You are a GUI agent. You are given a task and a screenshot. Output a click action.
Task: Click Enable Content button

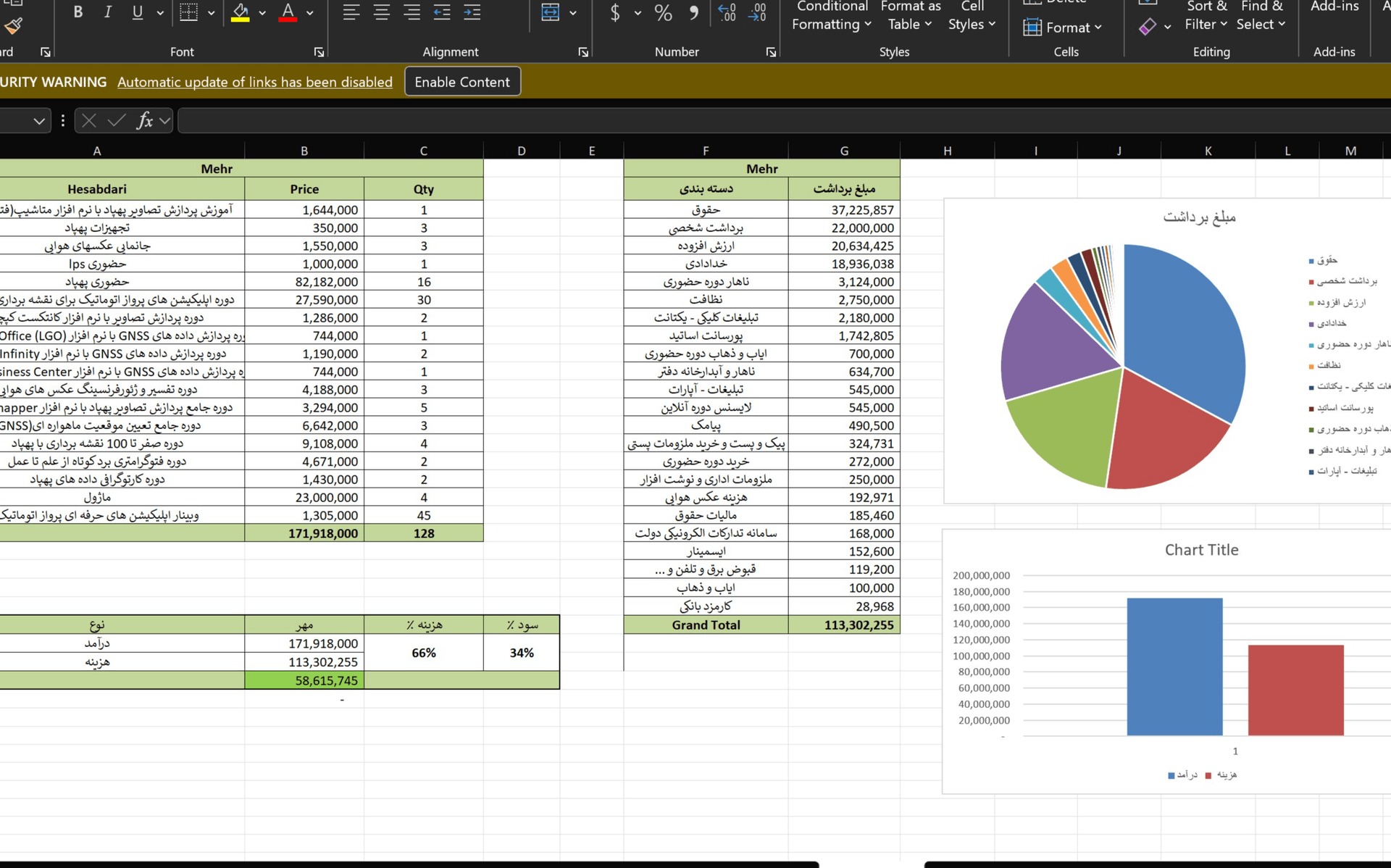(x=462, y=82)
